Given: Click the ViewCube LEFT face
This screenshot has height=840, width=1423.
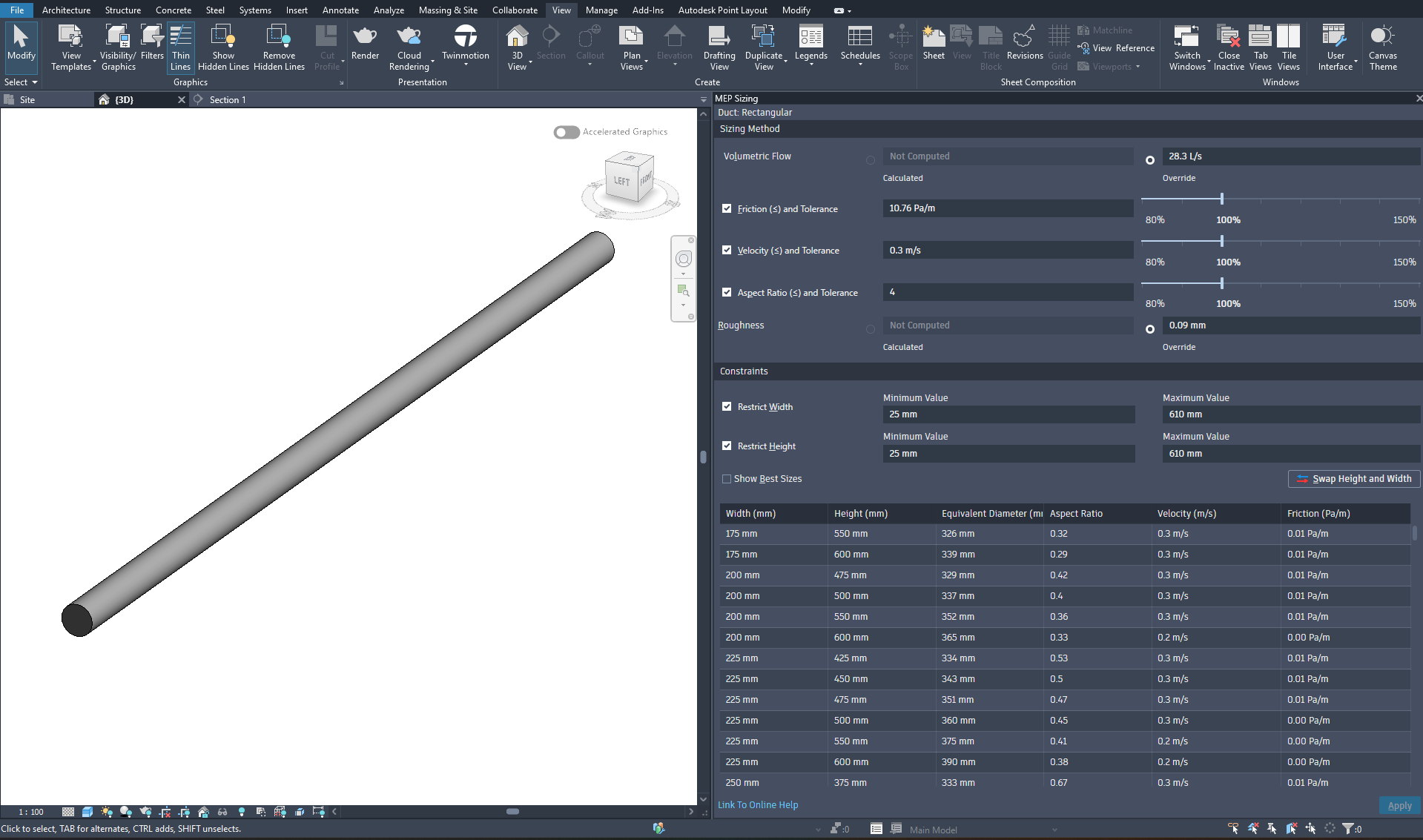Looking at the screenshot, I should point(621,181).
